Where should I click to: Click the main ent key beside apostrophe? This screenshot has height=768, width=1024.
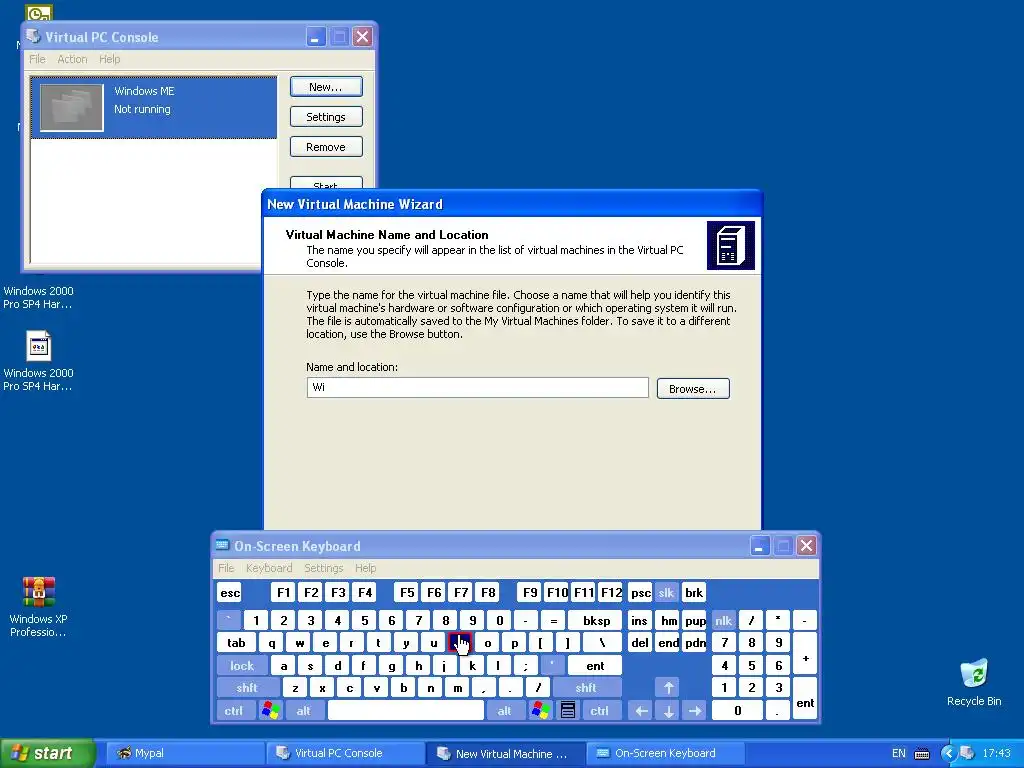(595, 665)
